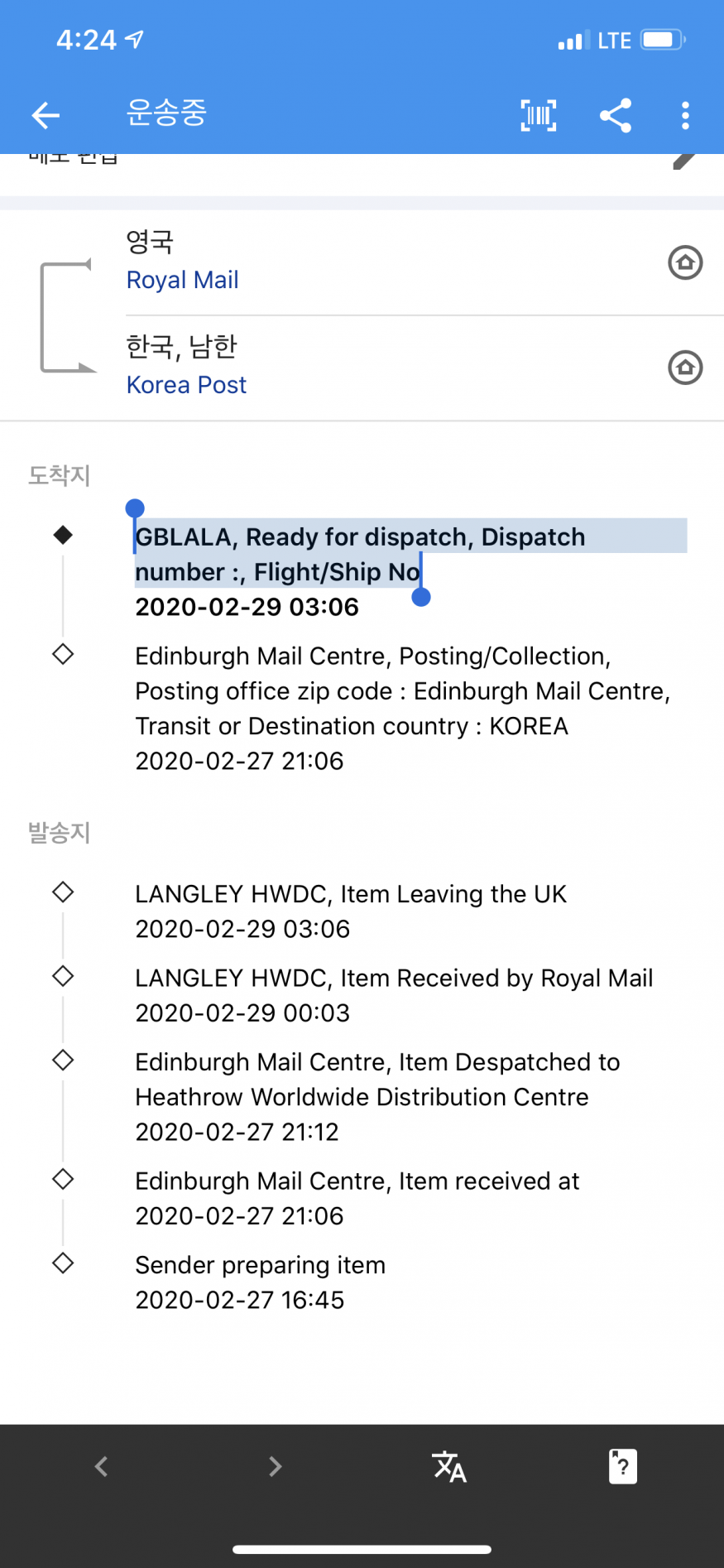Tap the filled diamond latest-status marker
This screenshot has width=724, height=1568.
click(x=63, y=535)
